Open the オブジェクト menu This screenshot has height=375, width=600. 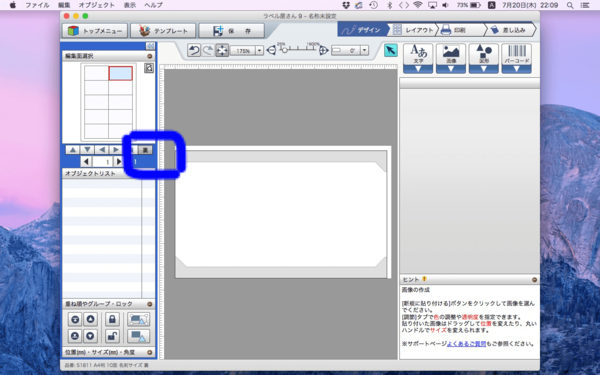[96, 5]
